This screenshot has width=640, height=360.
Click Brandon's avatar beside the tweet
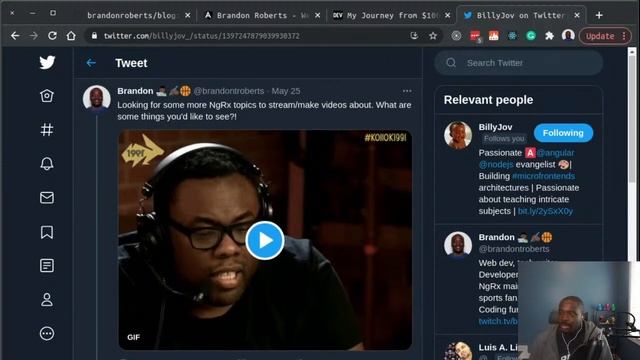(96, 98)
